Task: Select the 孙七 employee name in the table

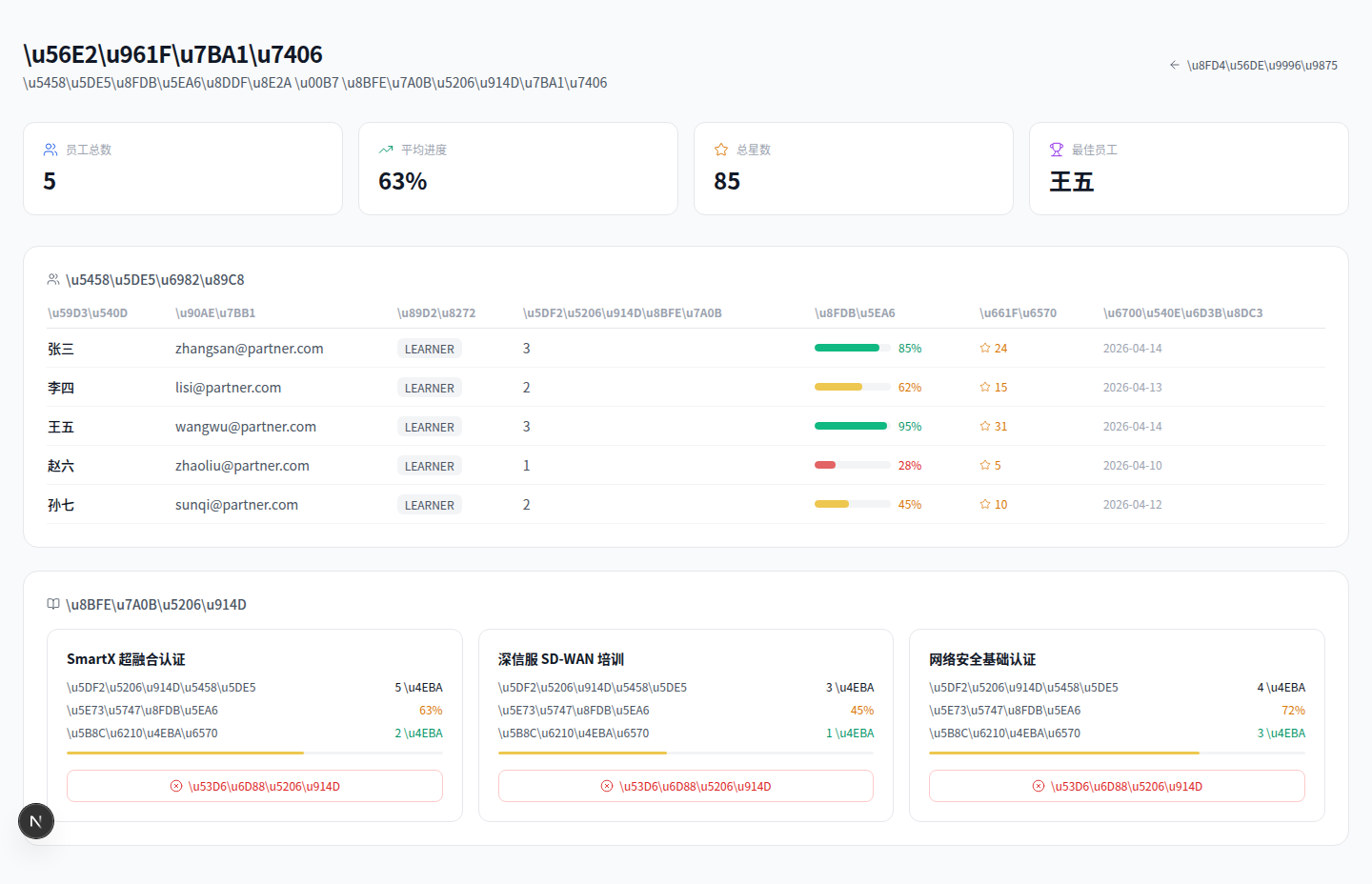Action: [61, 505]
